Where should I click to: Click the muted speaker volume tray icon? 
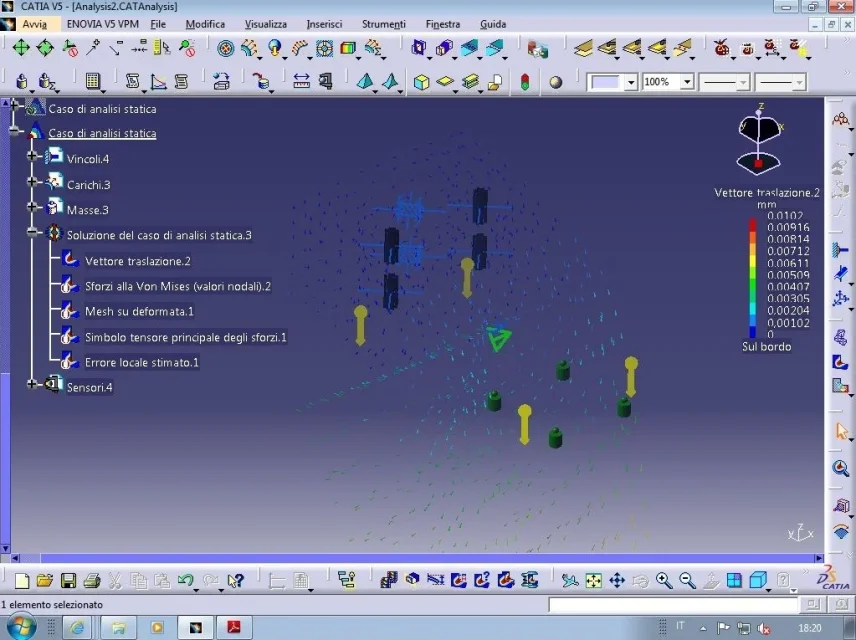point(765,629)
